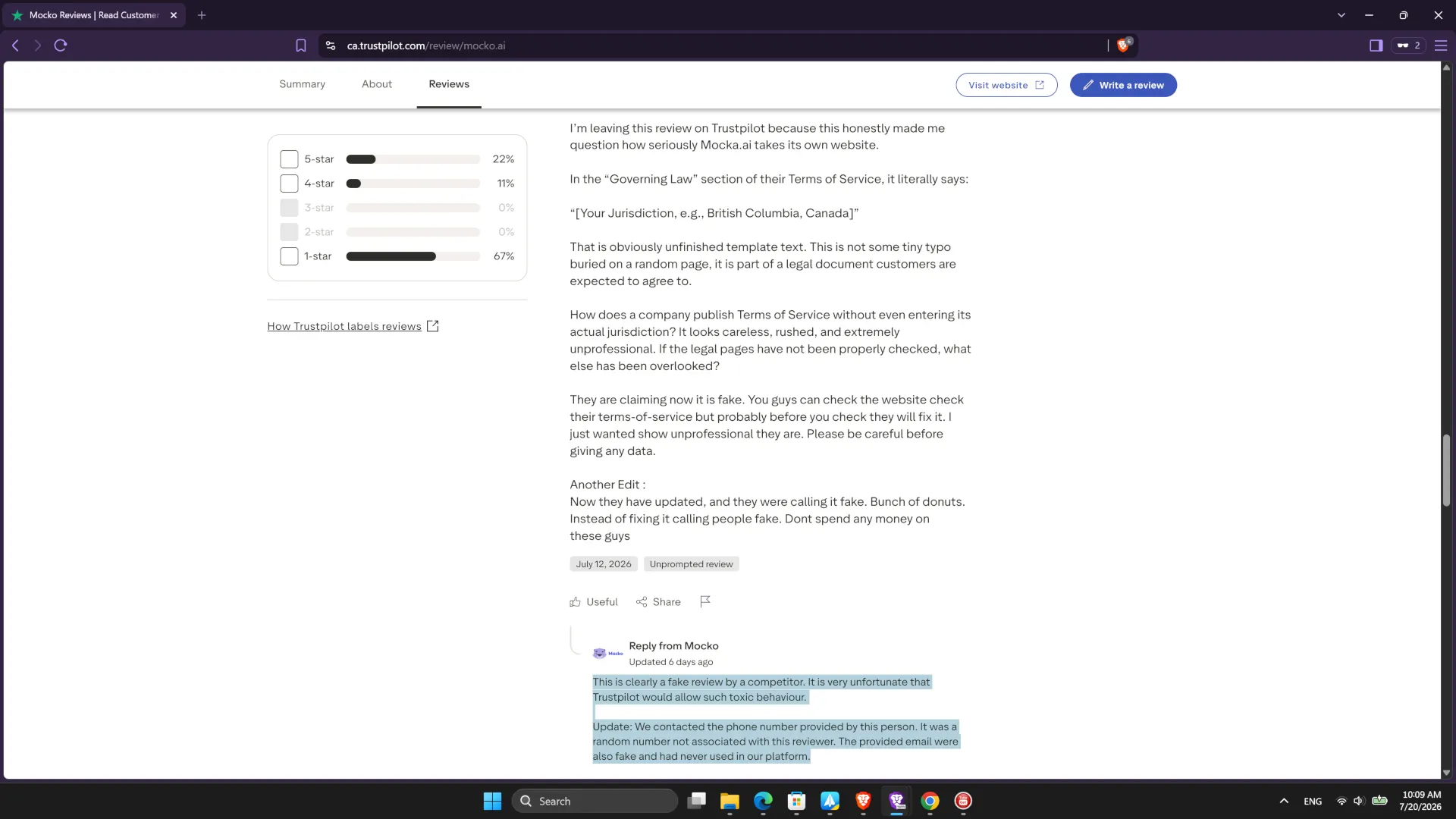Open battery status in the tray

(x=1380, y=800)
